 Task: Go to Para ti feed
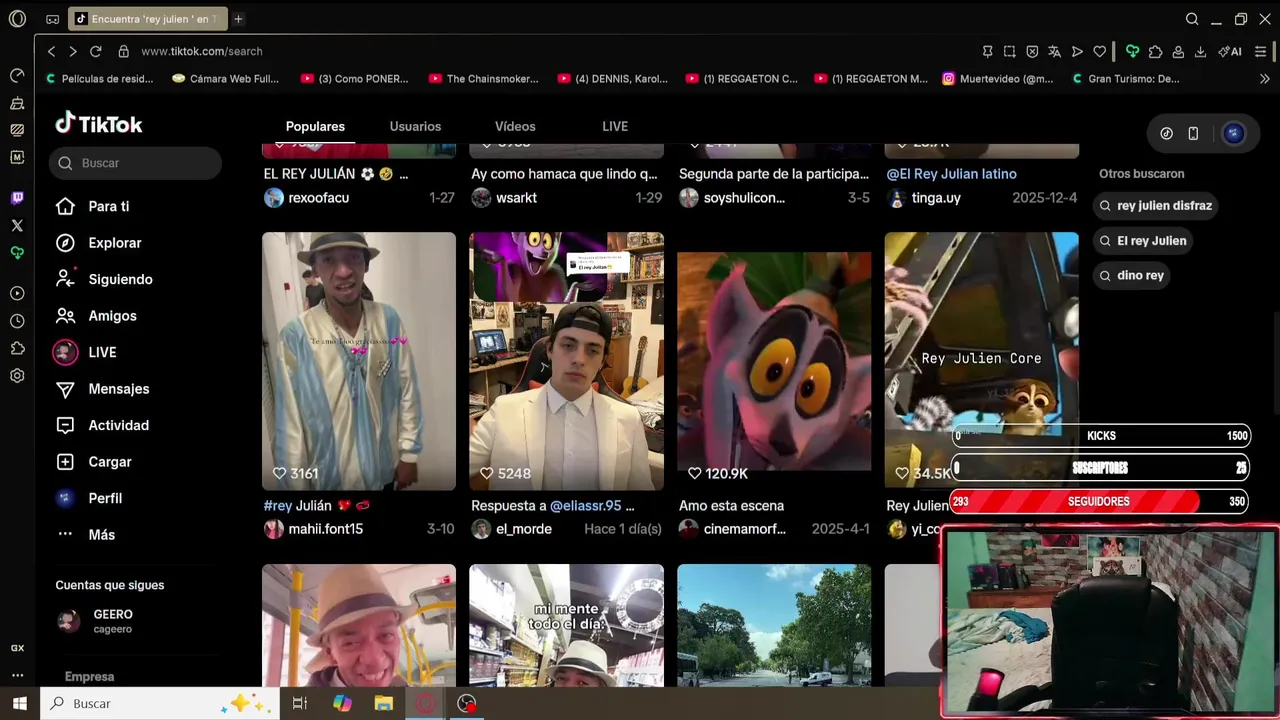pos(93,206)
